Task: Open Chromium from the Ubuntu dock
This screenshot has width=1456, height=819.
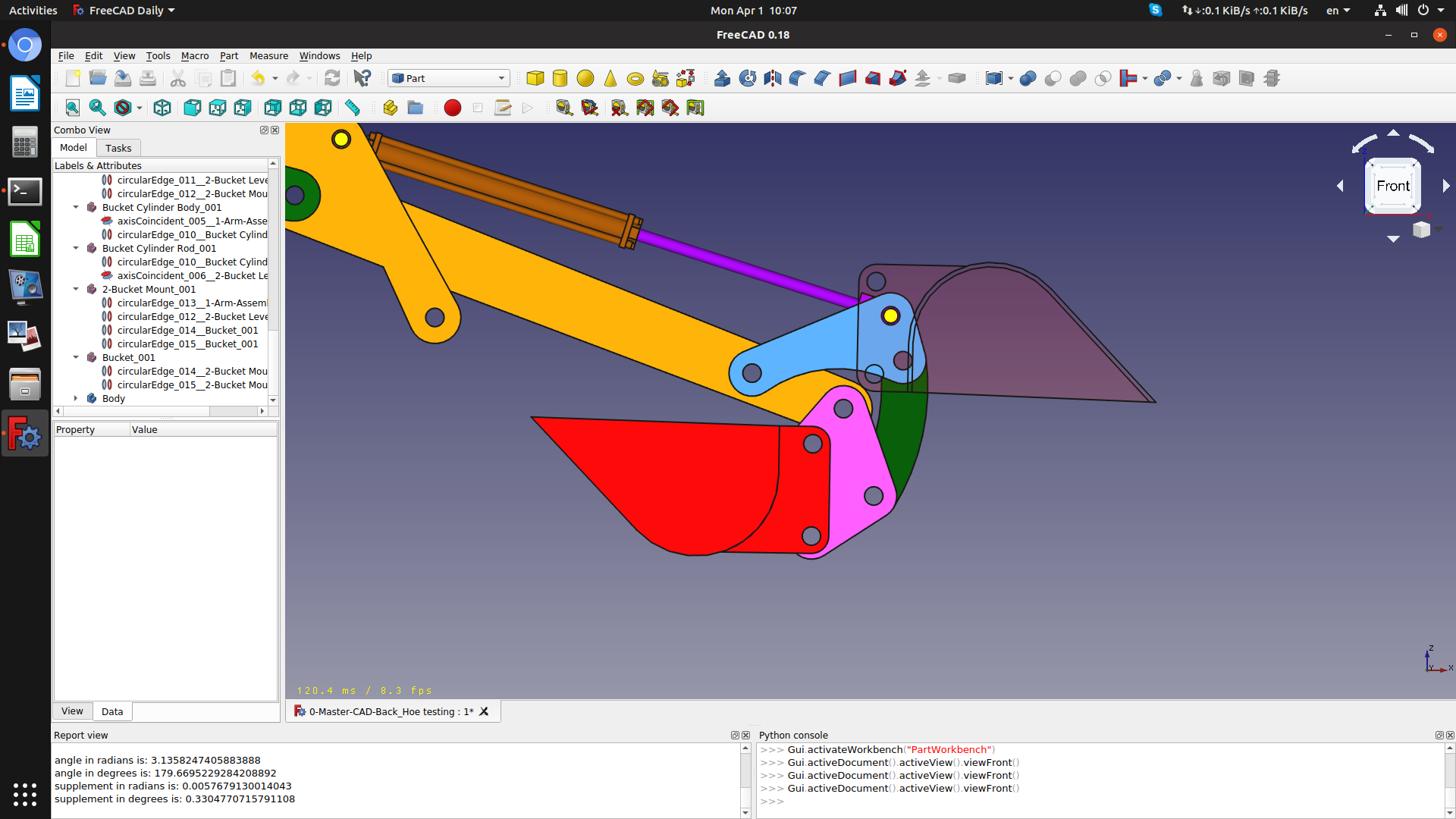Action: click(25, 46)
